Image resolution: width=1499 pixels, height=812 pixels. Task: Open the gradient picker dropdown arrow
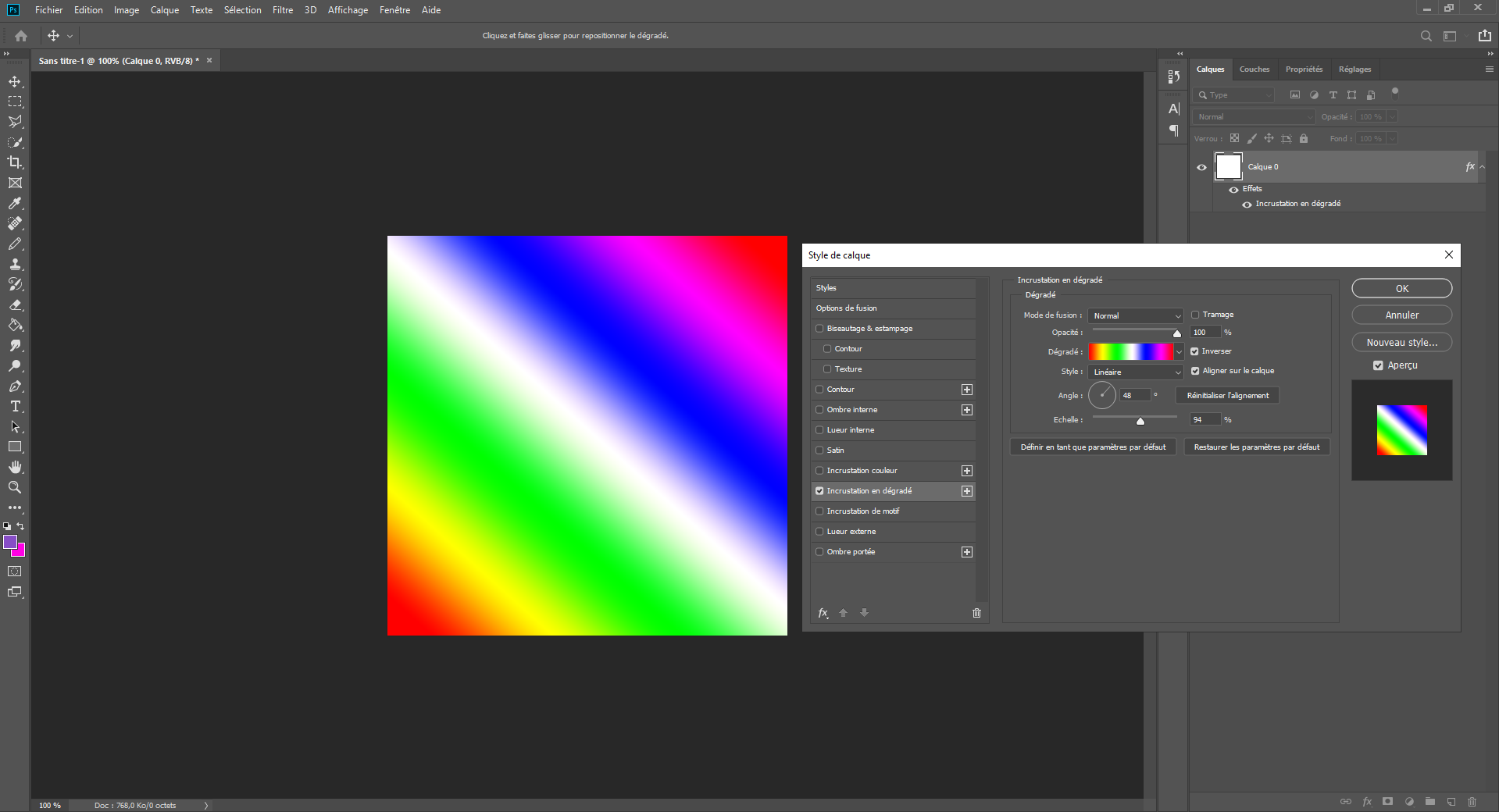[1179, 352]
